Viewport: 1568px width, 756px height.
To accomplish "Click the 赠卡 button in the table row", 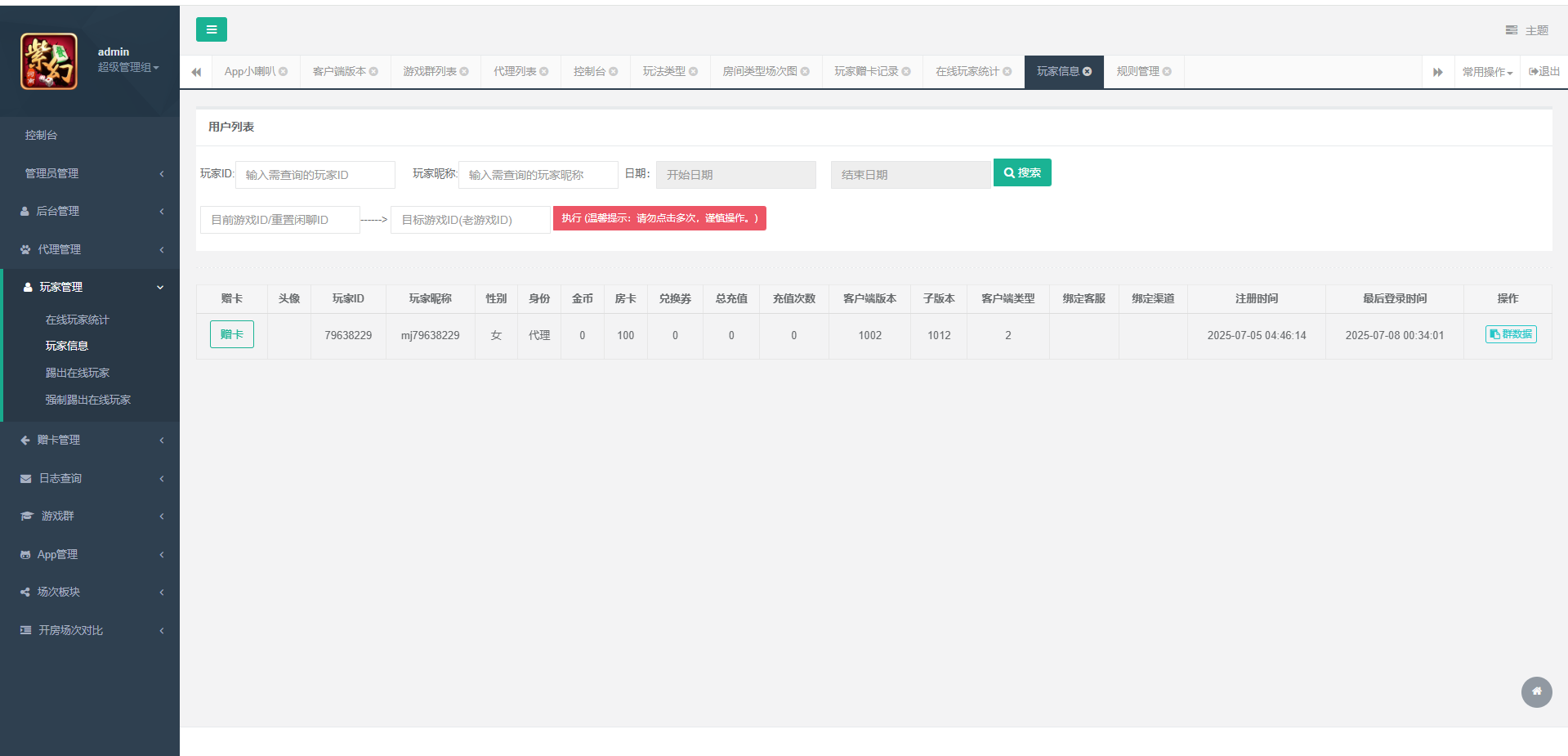I will pos(231,334).
